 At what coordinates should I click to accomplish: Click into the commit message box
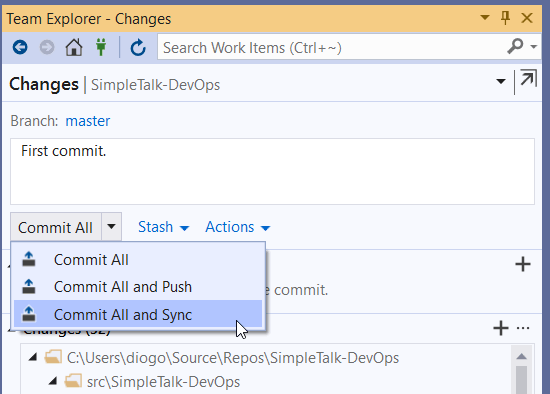272,171
